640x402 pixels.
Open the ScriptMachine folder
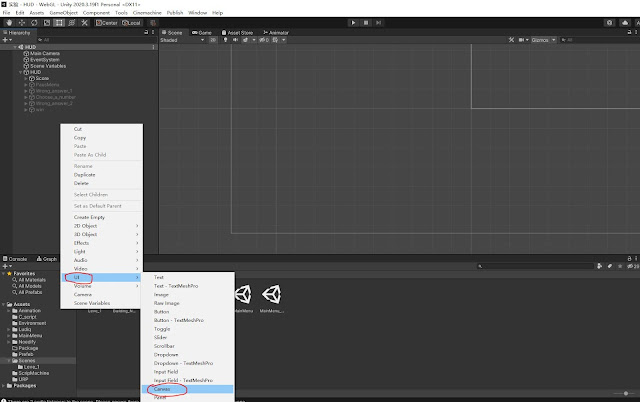pos(31,373)
